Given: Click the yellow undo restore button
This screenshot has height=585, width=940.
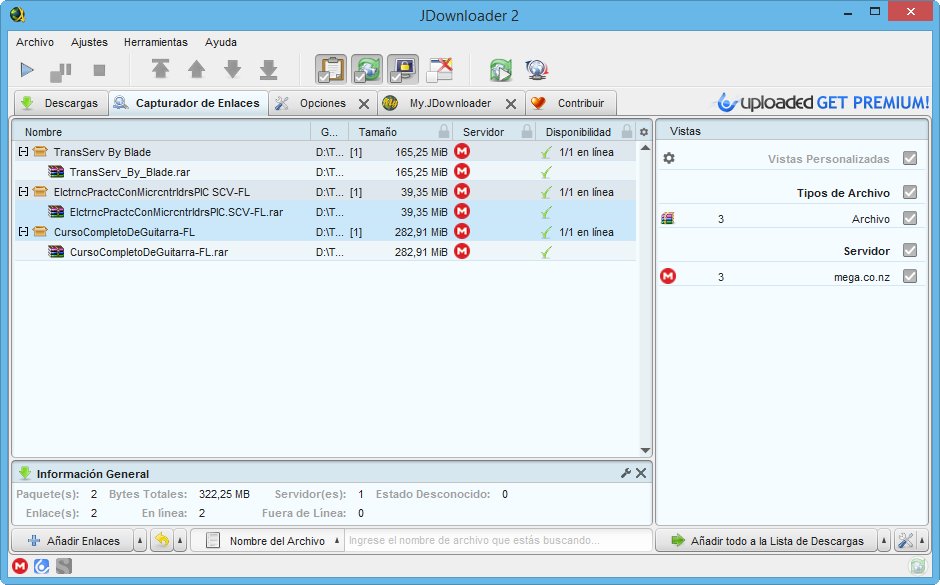Looking at the screenshot, I should pyautogui.click(x=162, y=541).
